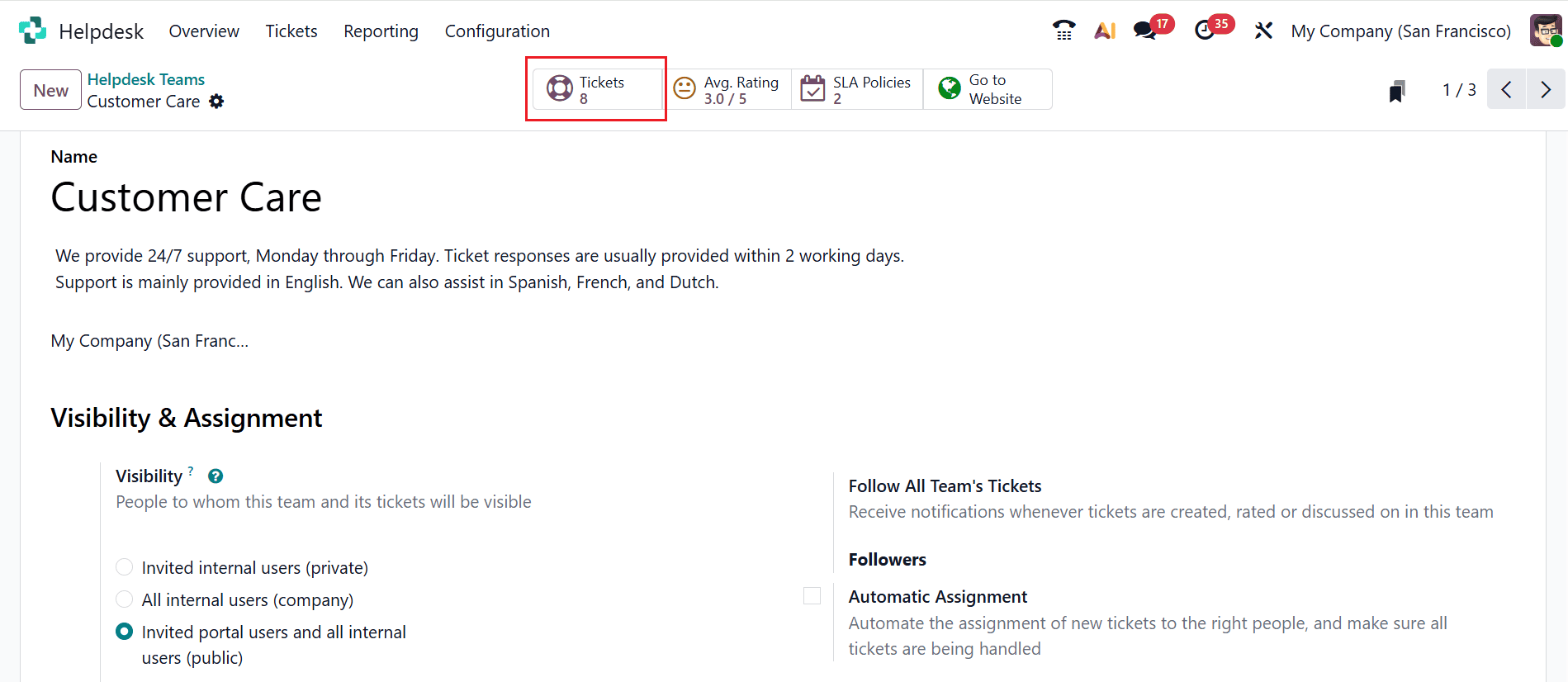Open the Reporting menu
Image resolution: width=1568 pixels, height=682 pixels.
tap(381, 31)
